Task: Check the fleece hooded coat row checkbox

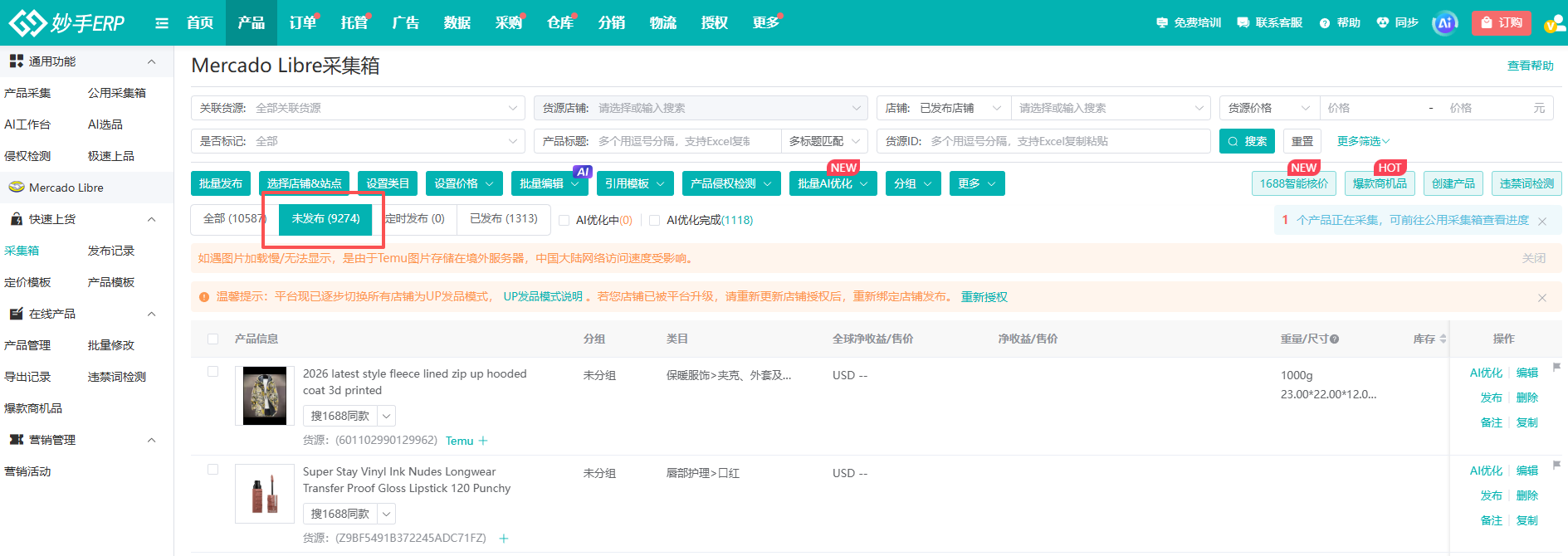Action: click(x=213, y=372)
